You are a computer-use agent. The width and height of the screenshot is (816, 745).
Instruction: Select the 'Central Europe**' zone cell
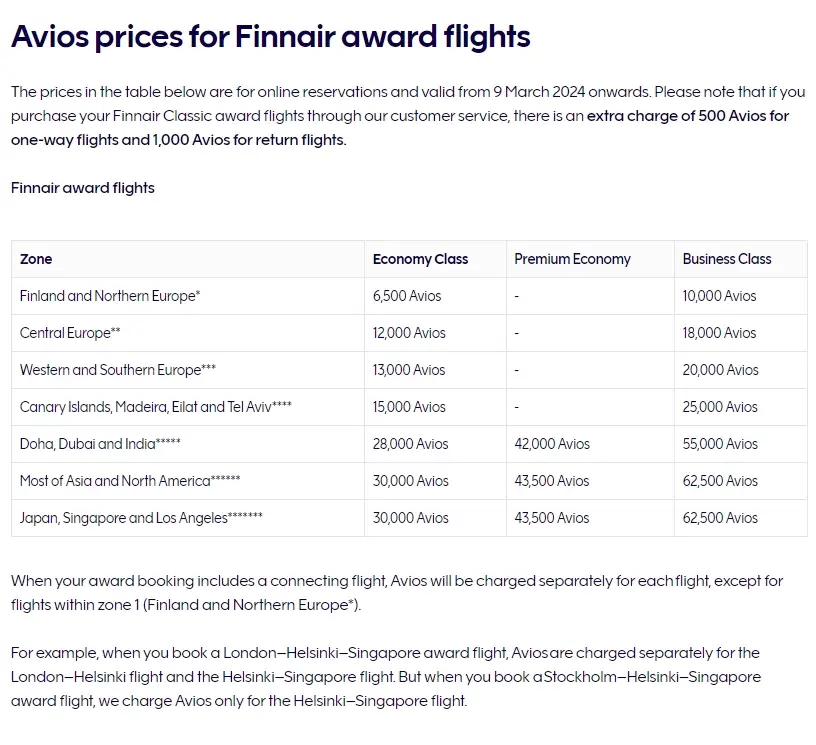pyautogui.click(x=70, y=333)
